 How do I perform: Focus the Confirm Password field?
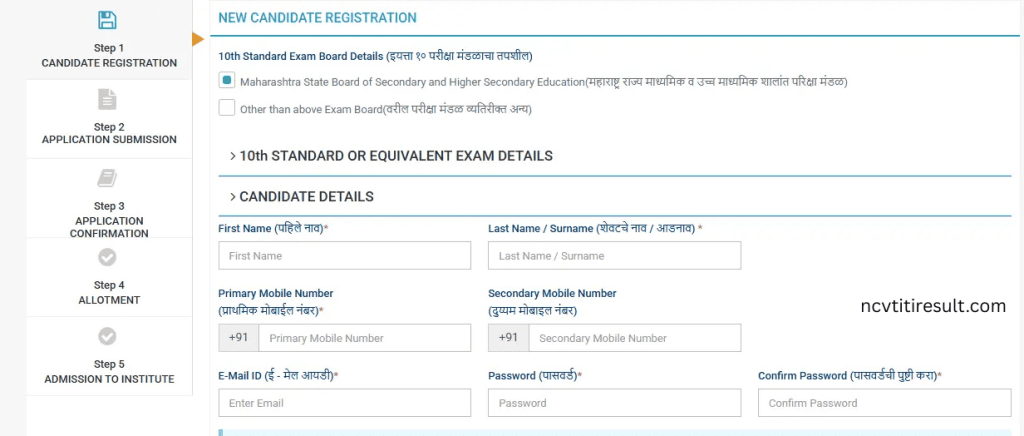tap(884, 403)
